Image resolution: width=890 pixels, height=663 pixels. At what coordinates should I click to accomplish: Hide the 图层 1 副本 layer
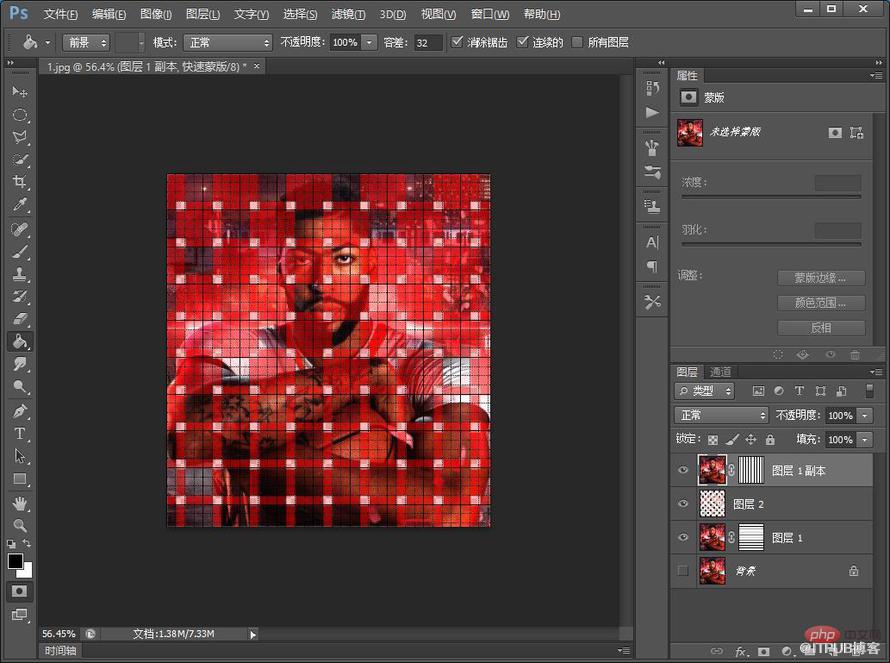click(x=683, y=470)
